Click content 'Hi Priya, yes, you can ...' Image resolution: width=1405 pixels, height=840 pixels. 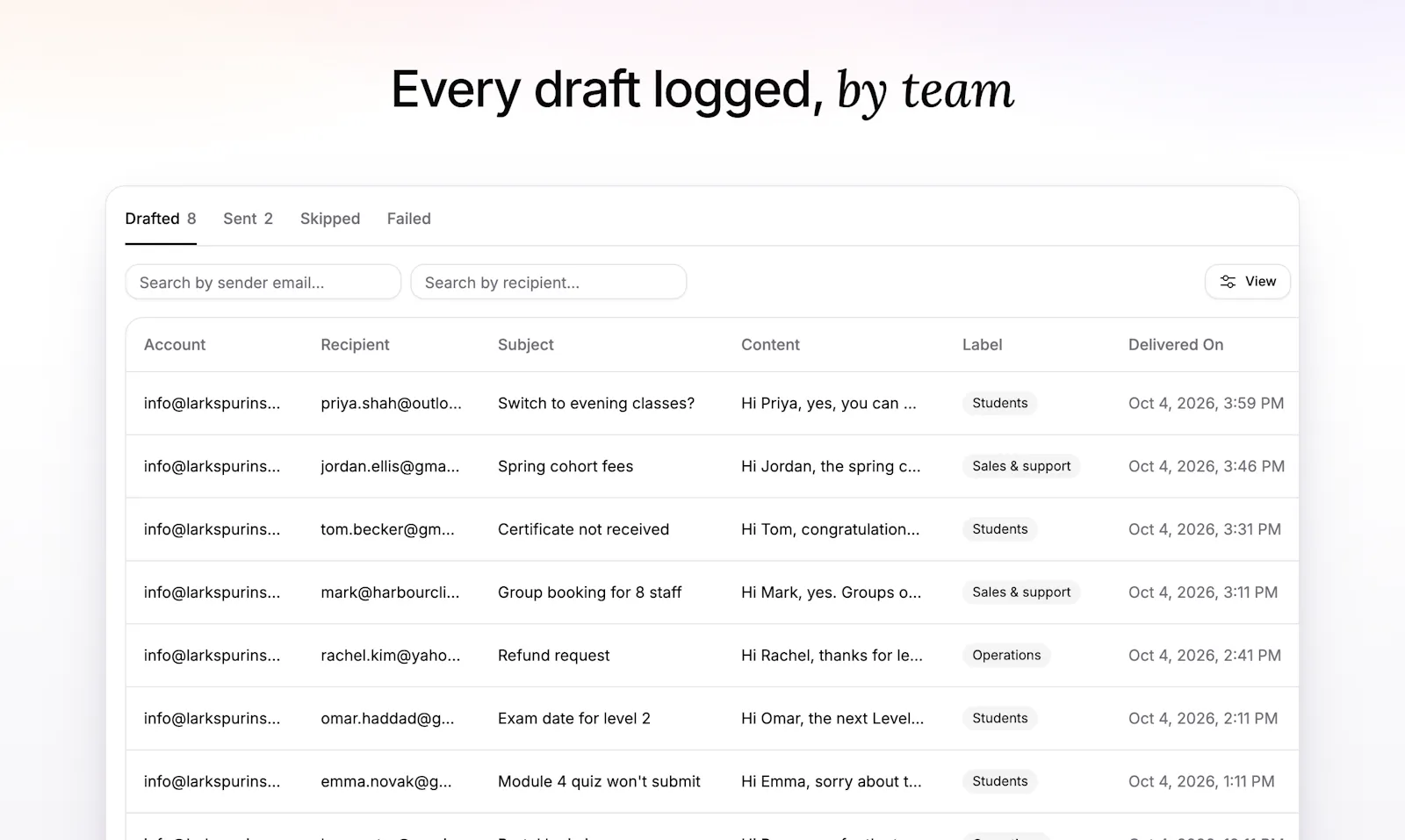[829, 404]
